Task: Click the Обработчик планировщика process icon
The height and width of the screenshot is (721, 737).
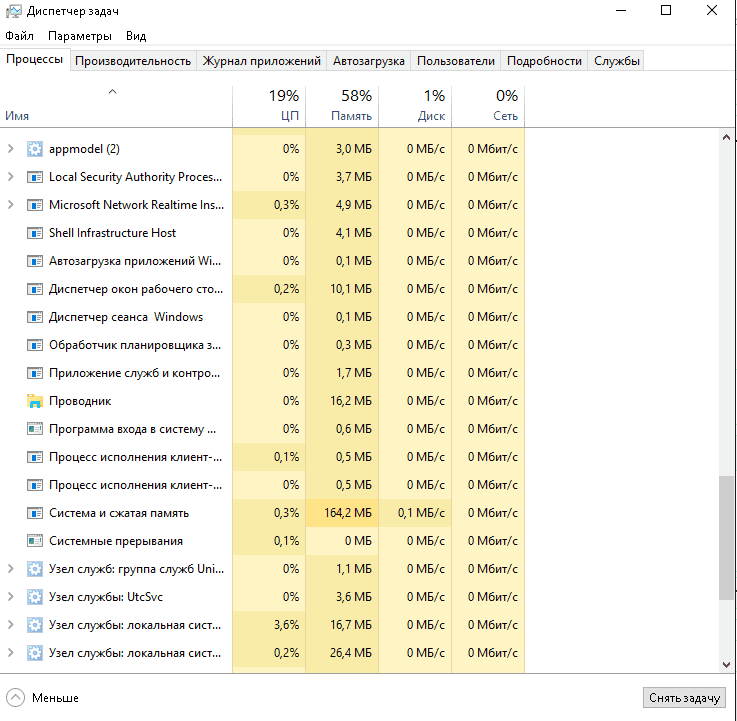Action: [x=35, y=345]
